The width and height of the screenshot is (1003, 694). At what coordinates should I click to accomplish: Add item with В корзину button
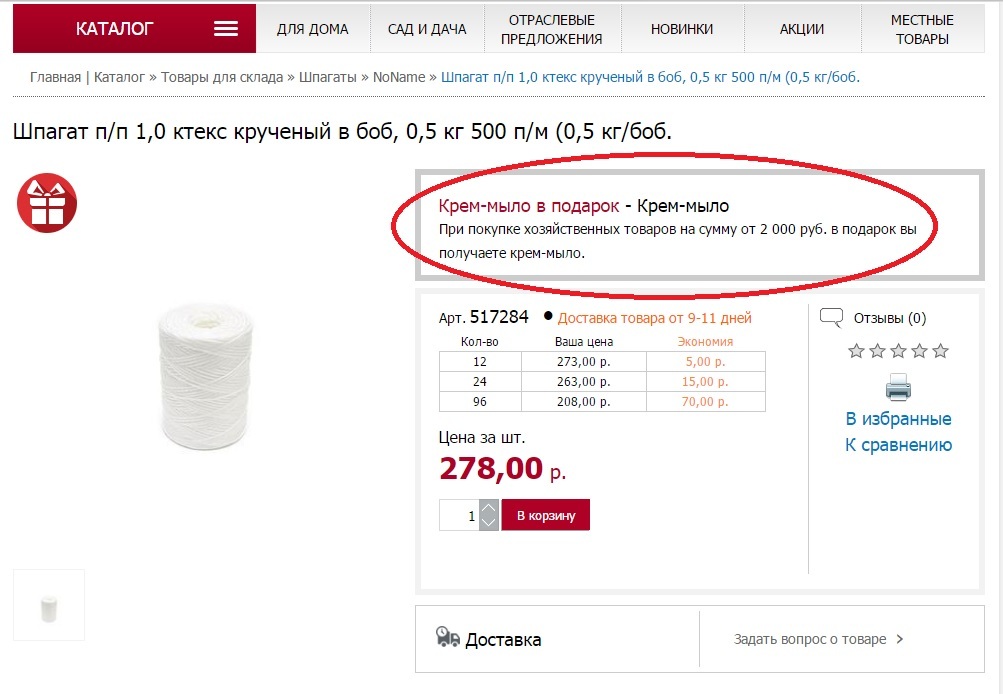click(546, 516)
